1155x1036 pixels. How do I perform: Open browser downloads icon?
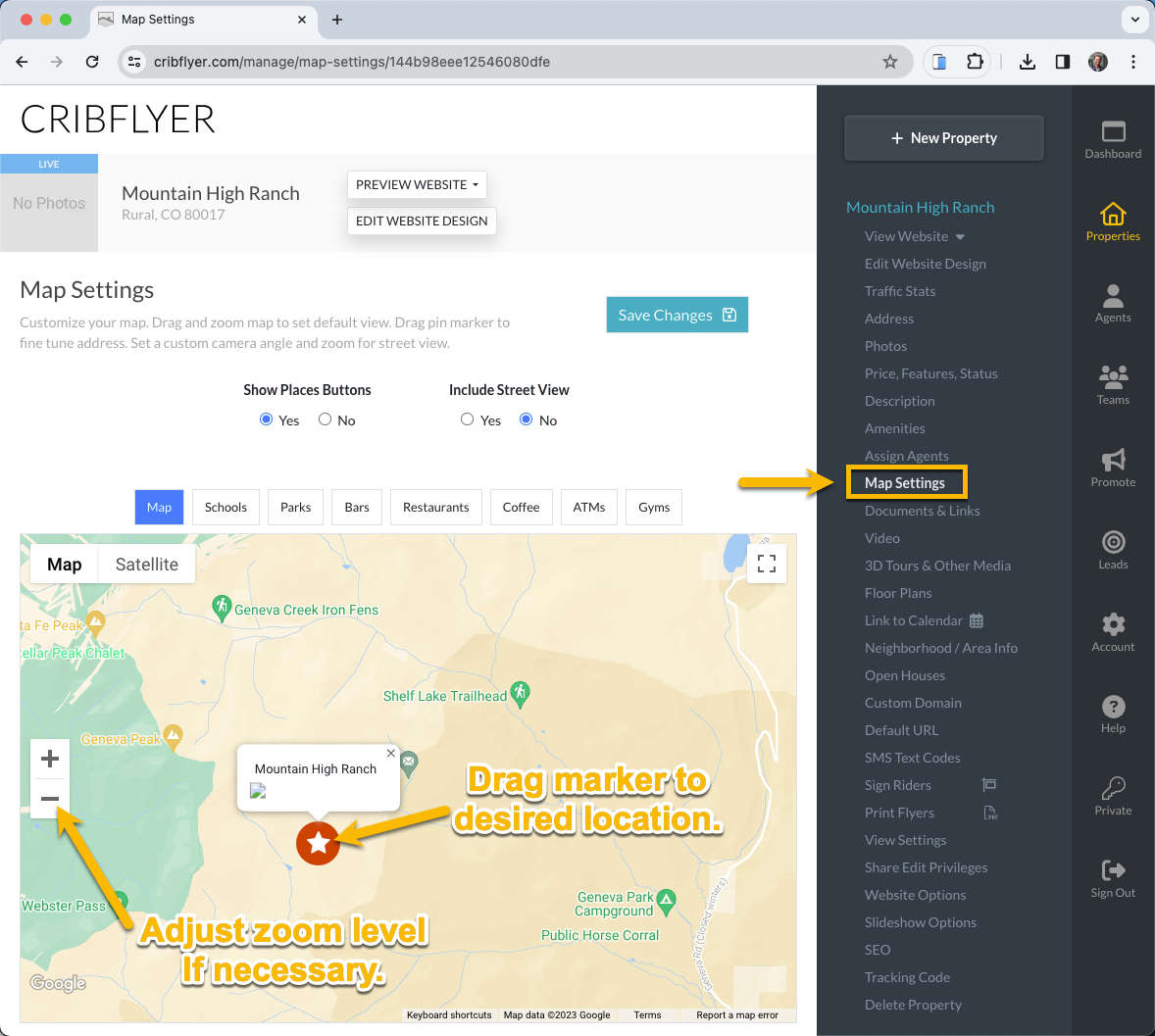click(1027, 62)
